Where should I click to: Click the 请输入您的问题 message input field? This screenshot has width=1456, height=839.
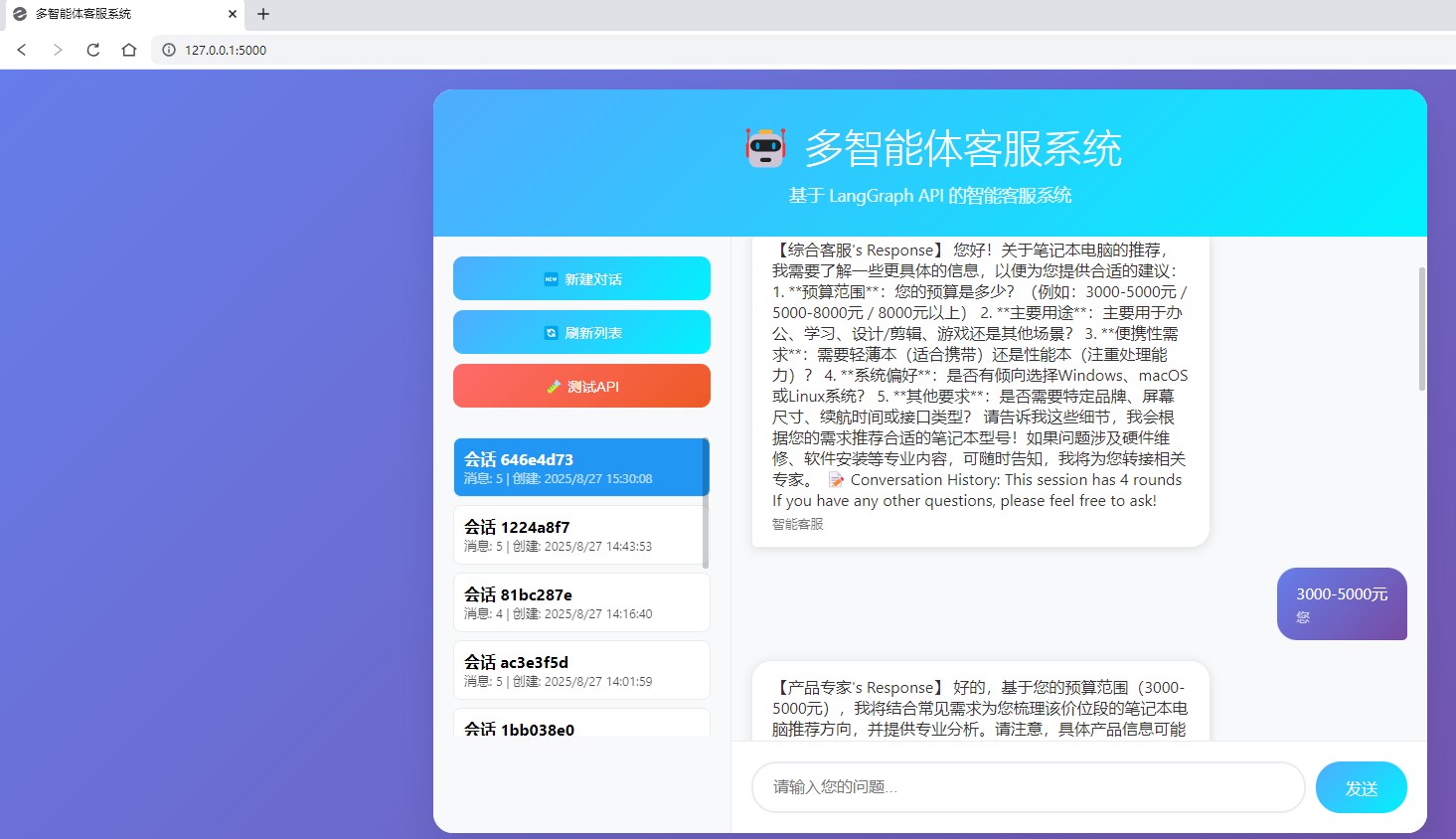1028,787
